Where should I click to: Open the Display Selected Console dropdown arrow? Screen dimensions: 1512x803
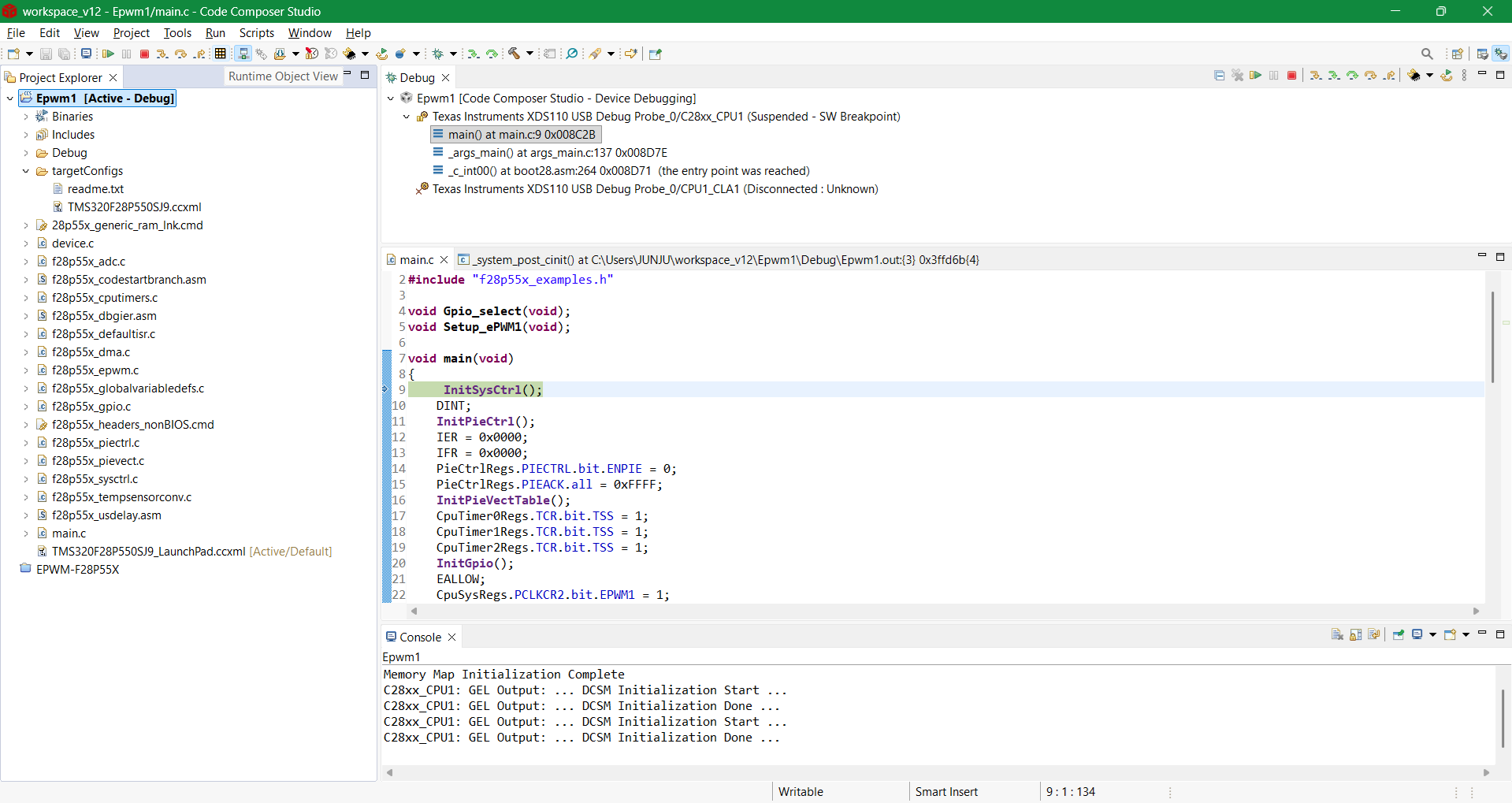[x=1432, y=635]
